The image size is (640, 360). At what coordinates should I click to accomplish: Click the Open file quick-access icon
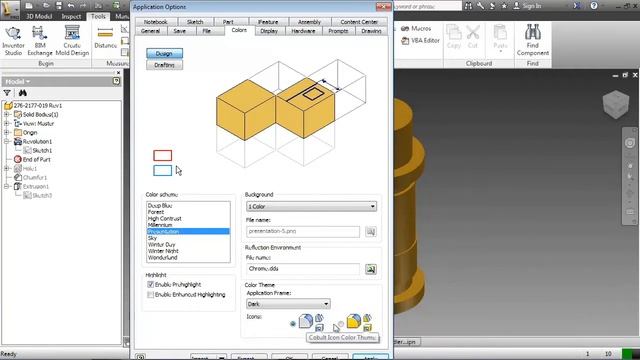(45, 6)
